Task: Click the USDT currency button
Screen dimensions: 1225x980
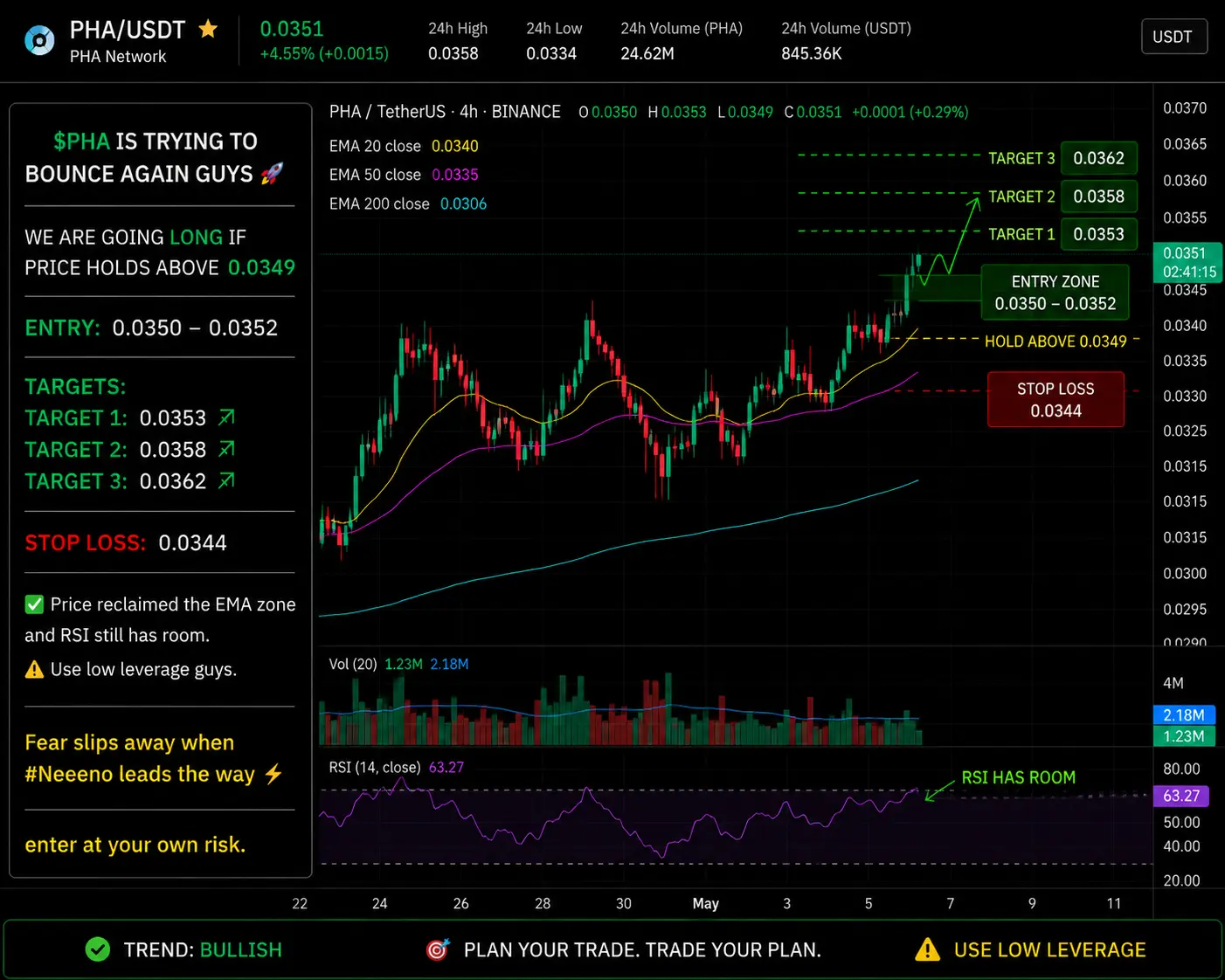Action: coord(1173,37)
